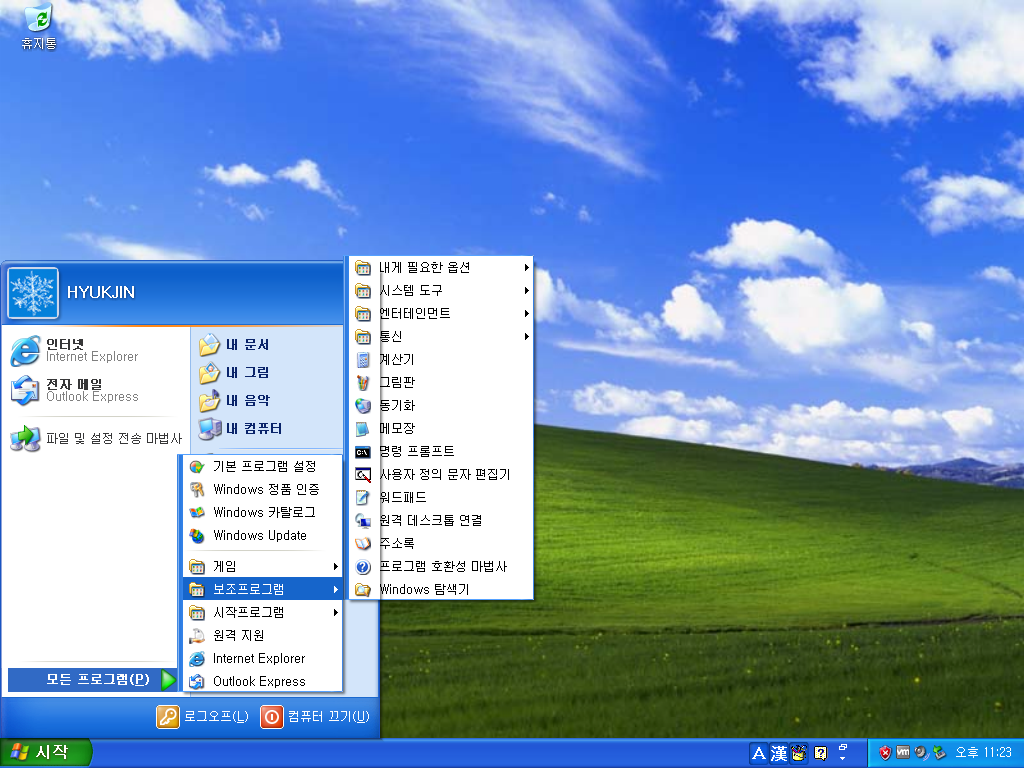Open 계산기 calculator

coord(441,360)
